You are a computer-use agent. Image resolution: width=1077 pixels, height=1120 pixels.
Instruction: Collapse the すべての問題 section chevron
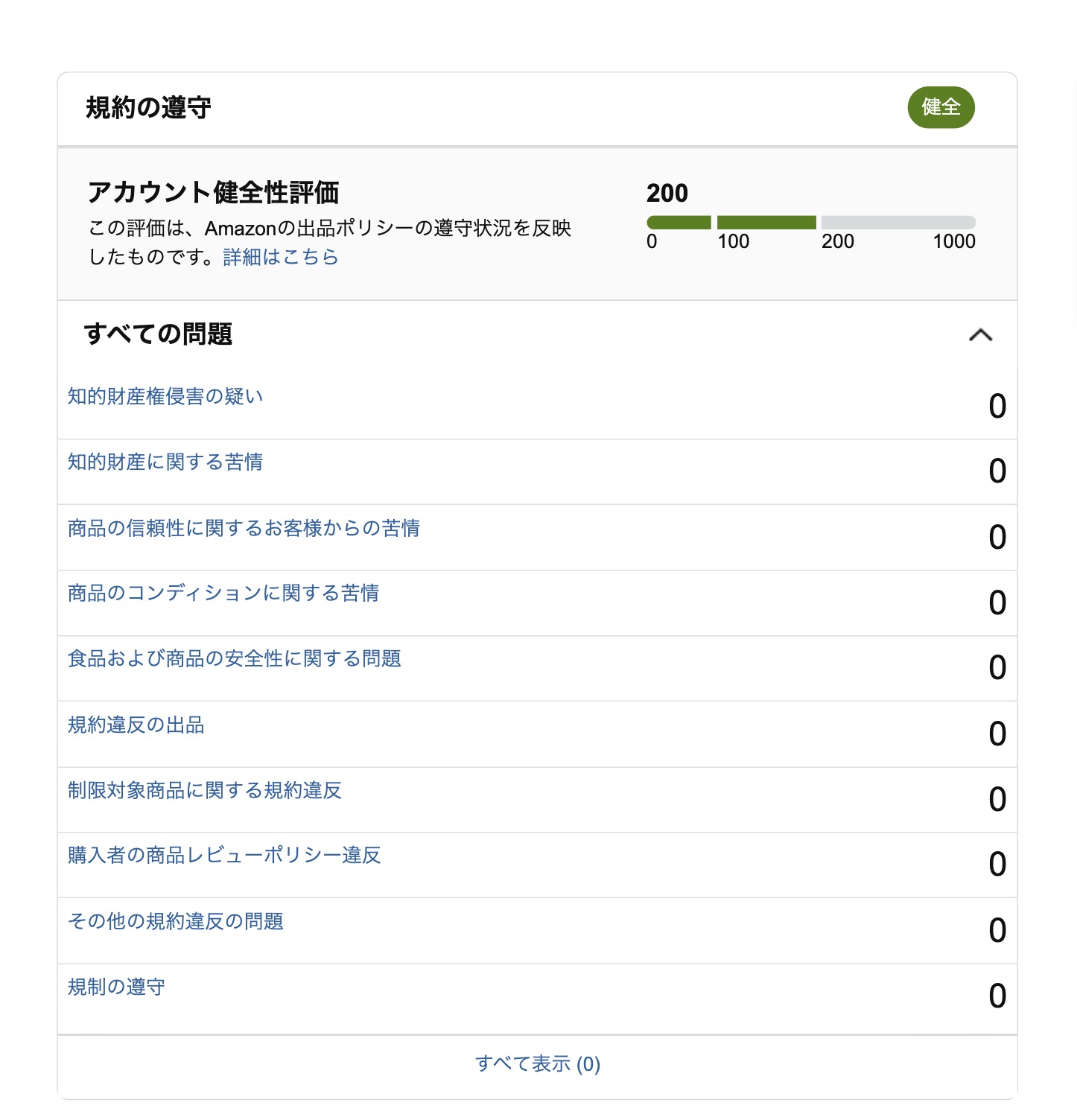980,335
